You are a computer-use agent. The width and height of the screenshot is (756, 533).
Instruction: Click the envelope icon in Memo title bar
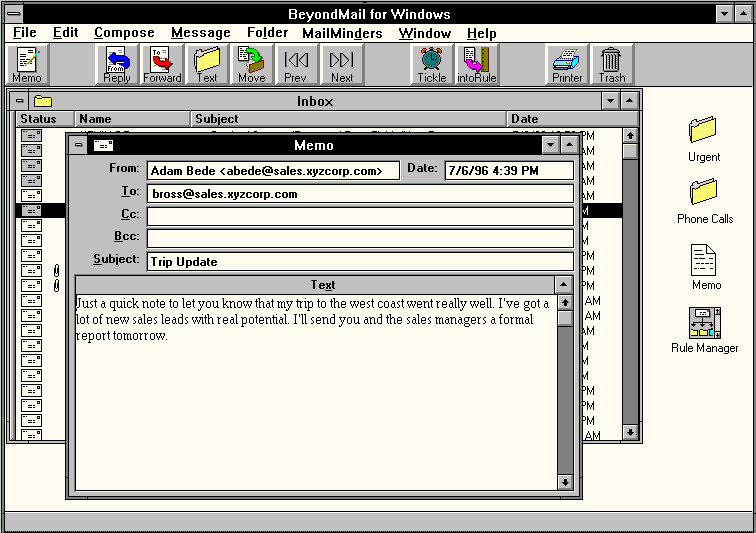(x=103, y=145)
